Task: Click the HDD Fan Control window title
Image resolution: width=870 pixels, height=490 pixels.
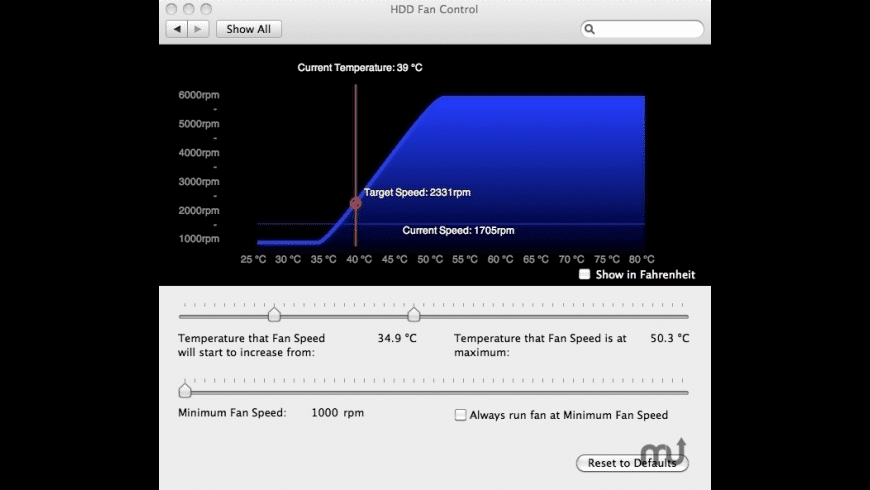Action: tap(434, 9)
